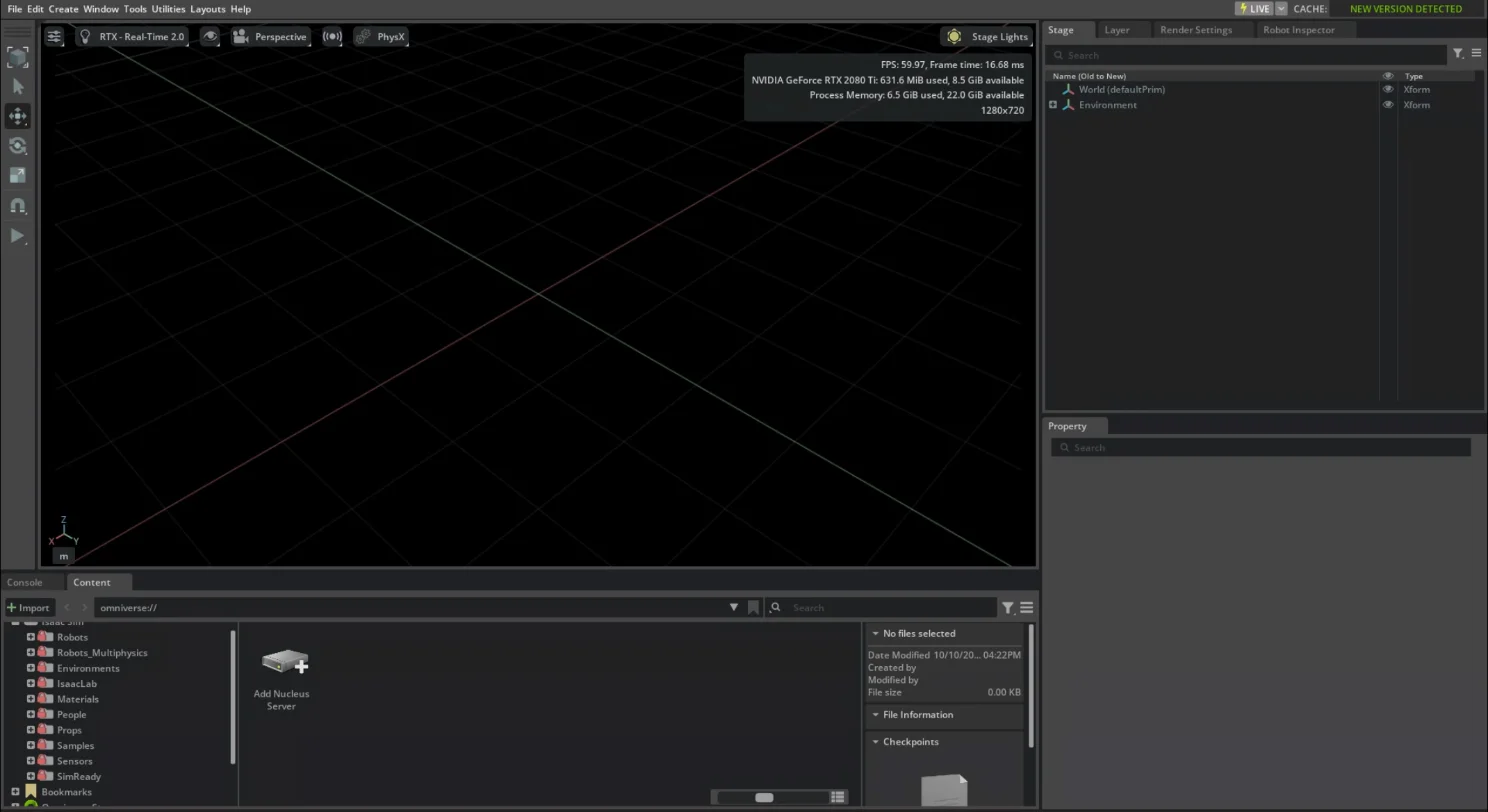Open the Content browser filter icon
Image resolution: width=1488 pixels, height=812 pixels.
tap(1008, 608)
